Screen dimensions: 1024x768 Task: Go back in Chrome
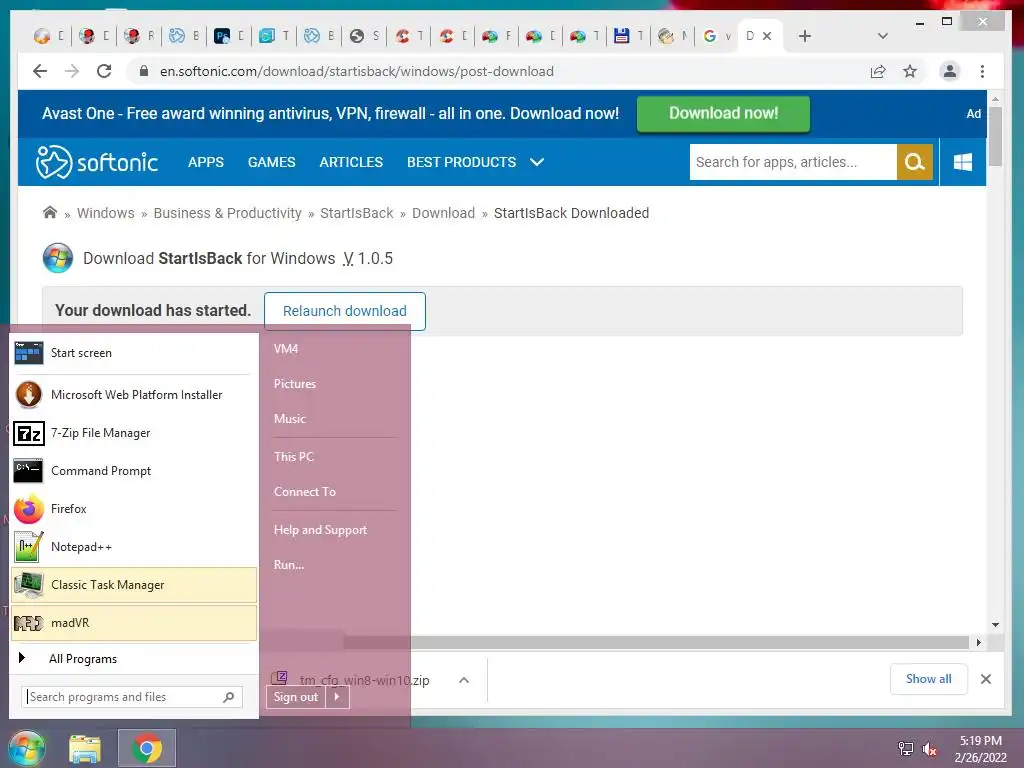(40, 71)
